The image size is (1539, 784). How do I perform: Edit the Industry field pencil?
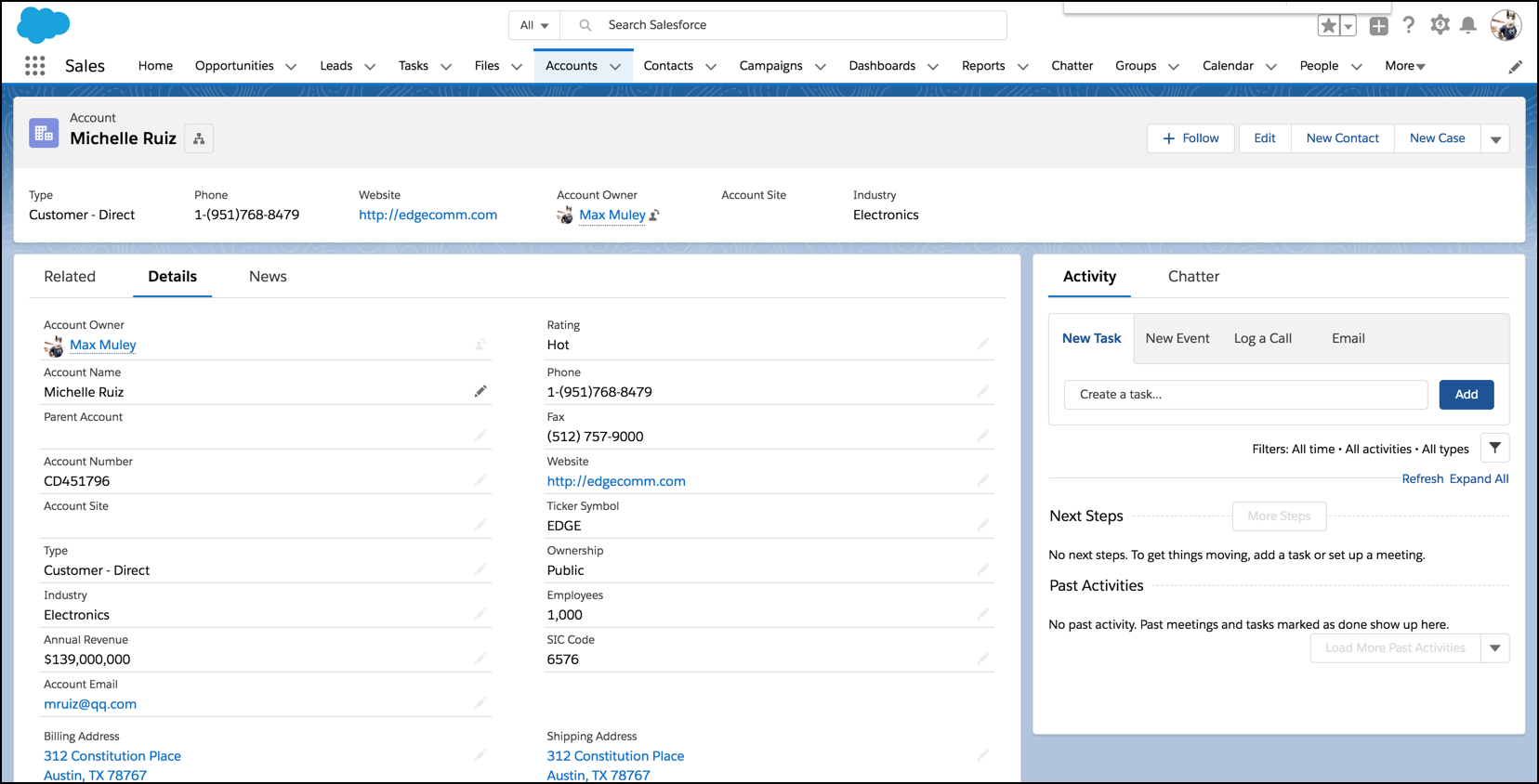click(x=480, y=614)
